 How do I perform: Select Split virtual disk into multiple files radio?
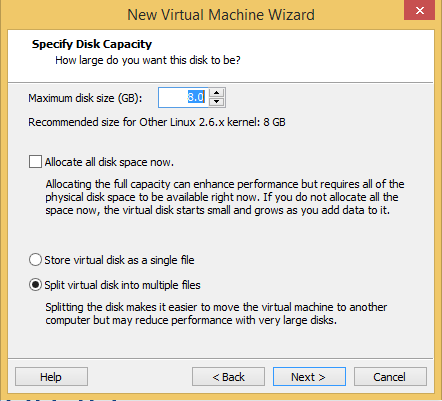tap(35, 285)
